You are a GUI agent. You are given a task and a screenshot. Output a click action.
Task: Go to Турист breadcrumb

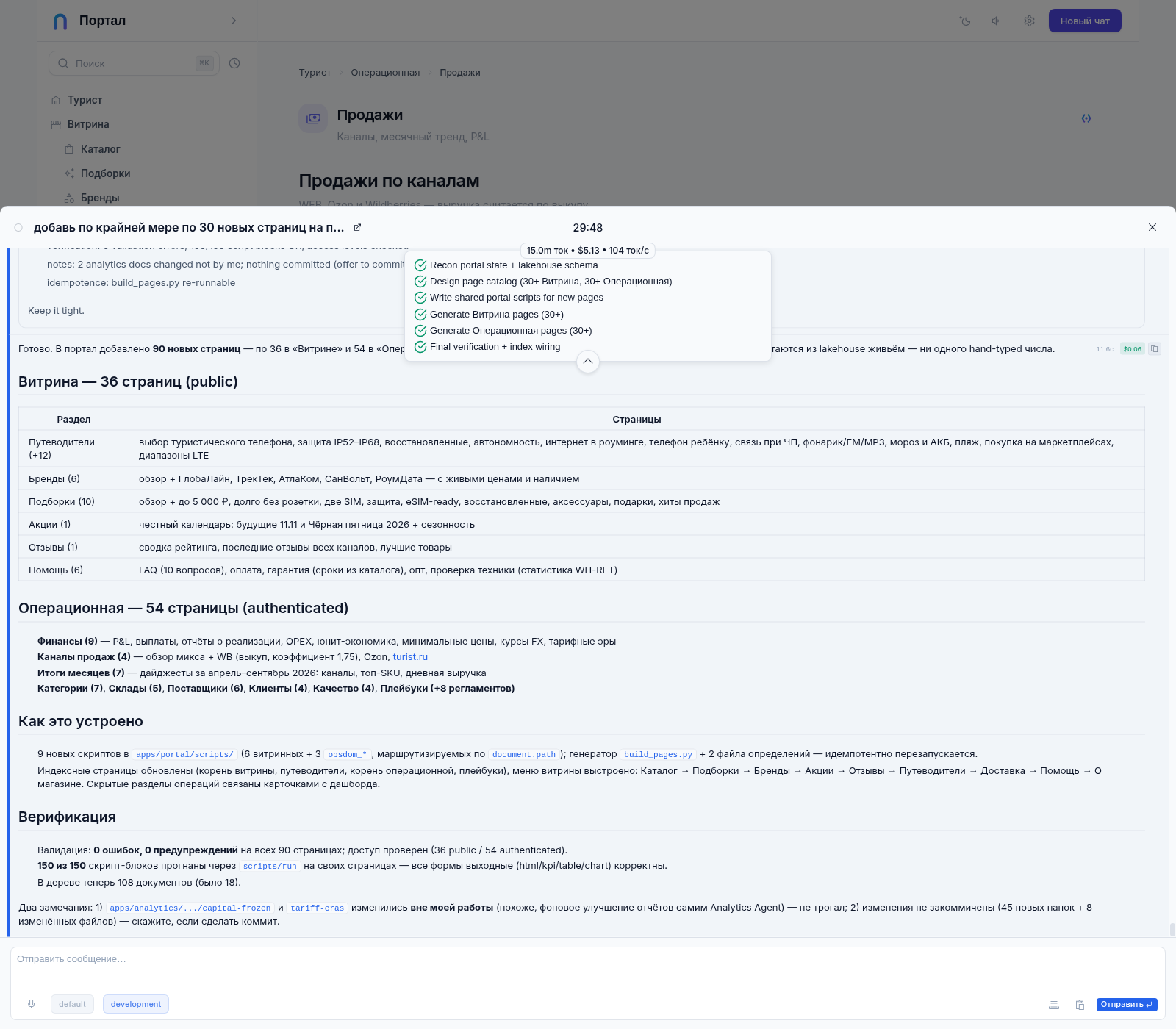(x=315, y=73)
